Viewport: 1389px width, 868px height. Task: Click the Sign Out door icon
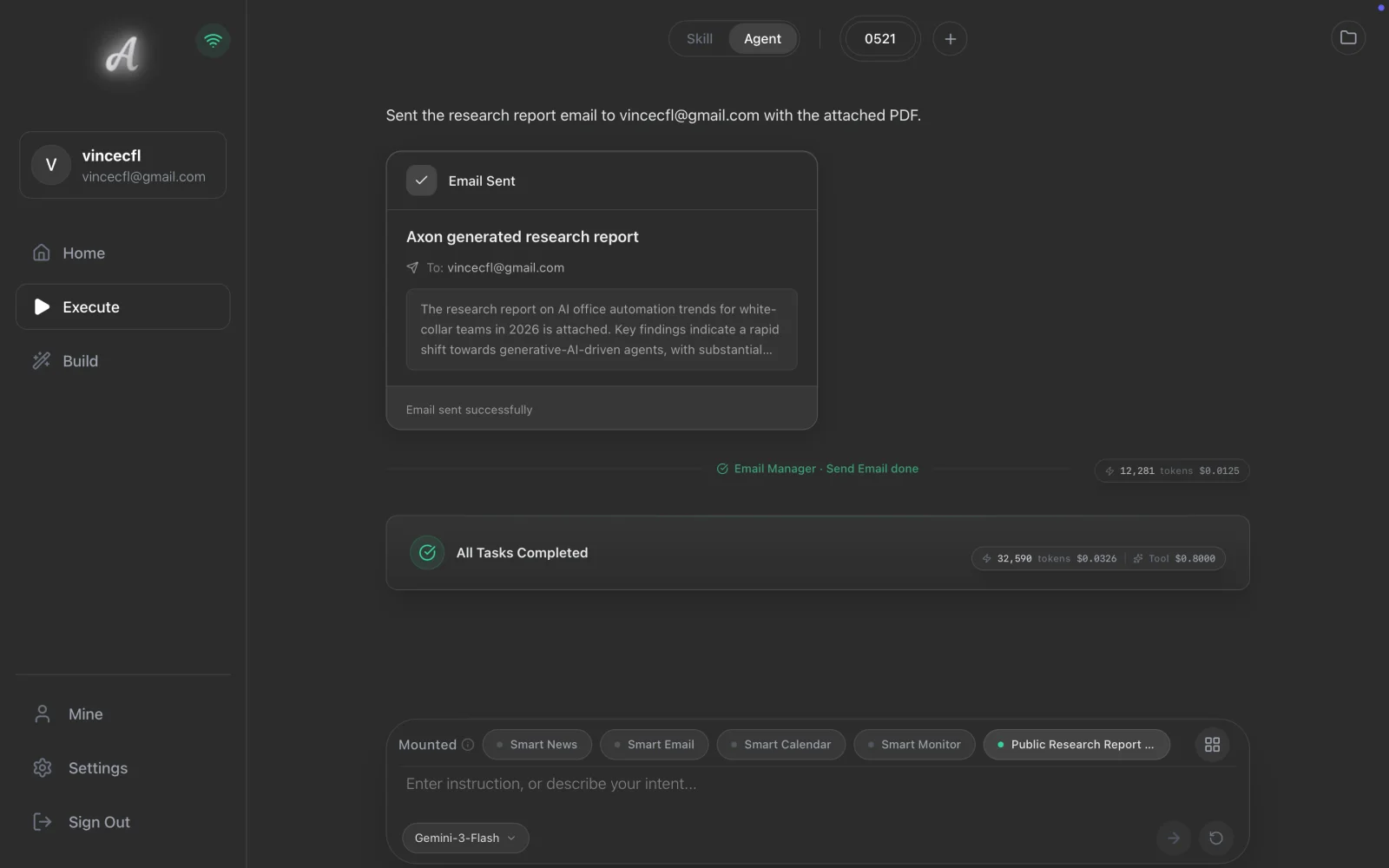pyautogui.click(x=42, y=821)
